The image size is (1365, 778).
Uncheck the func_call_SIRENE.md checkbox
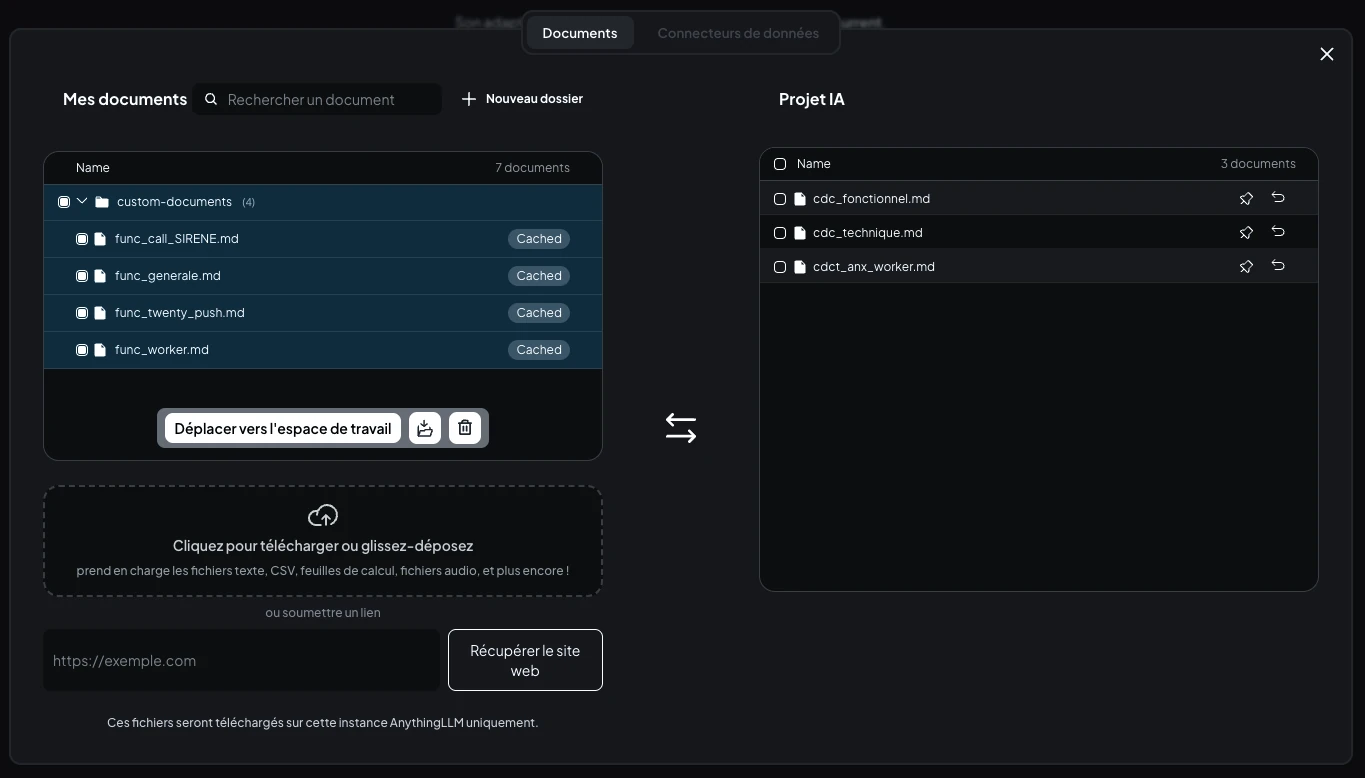pyautogui.click(x=82, y=239)
